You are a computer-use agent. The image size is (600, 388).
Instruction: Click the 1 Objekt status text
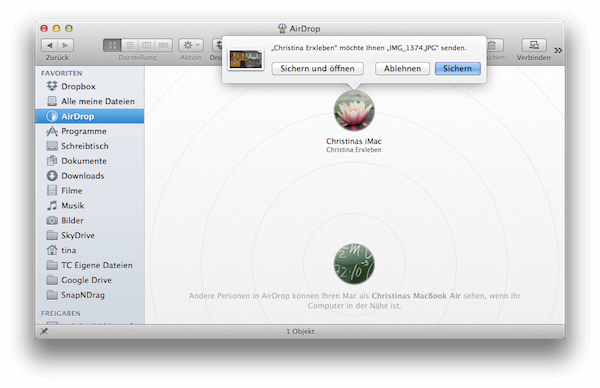[x=300, y=331]
